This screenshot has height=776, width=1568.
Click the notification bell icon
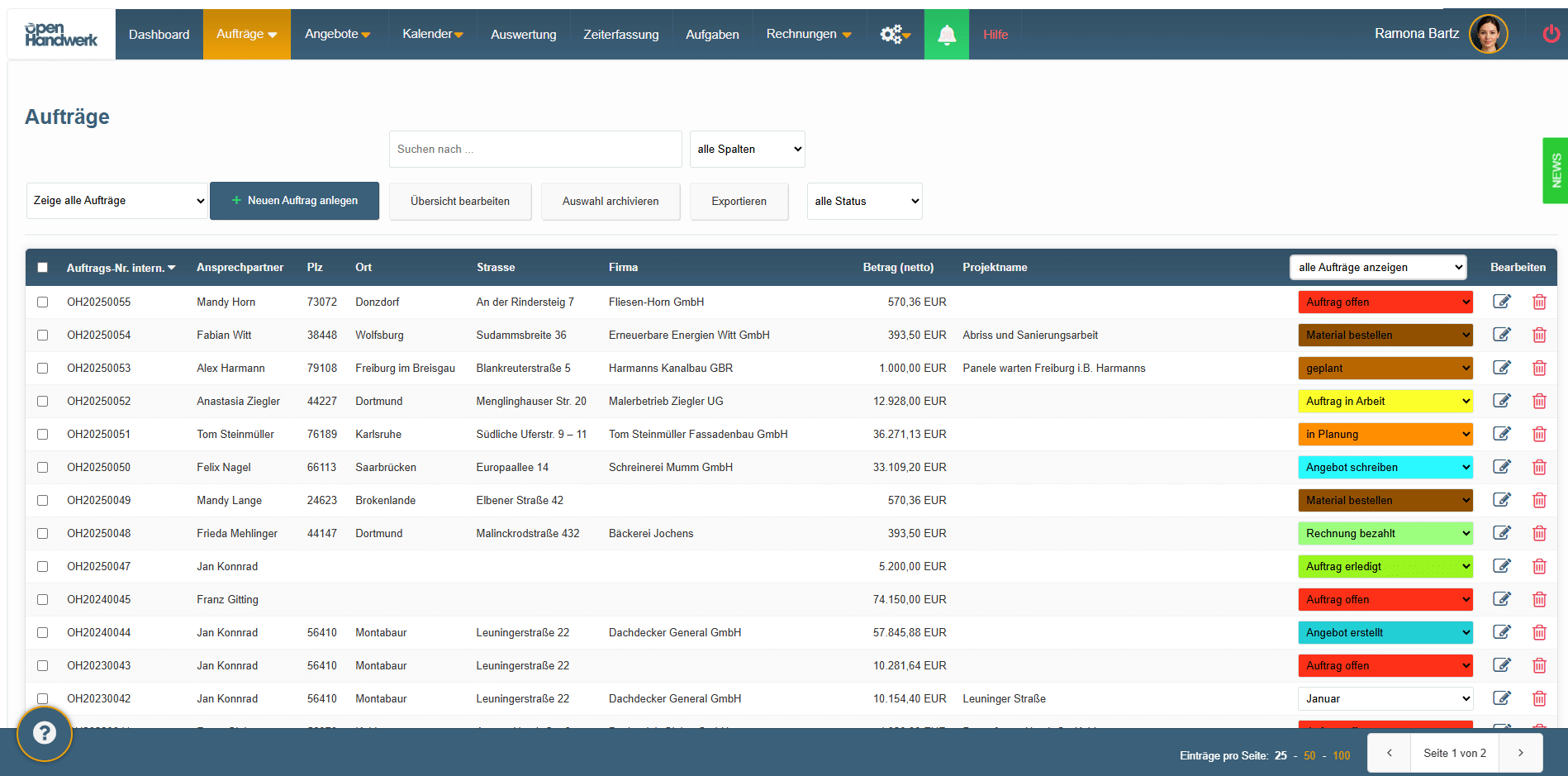click(946, 35)
